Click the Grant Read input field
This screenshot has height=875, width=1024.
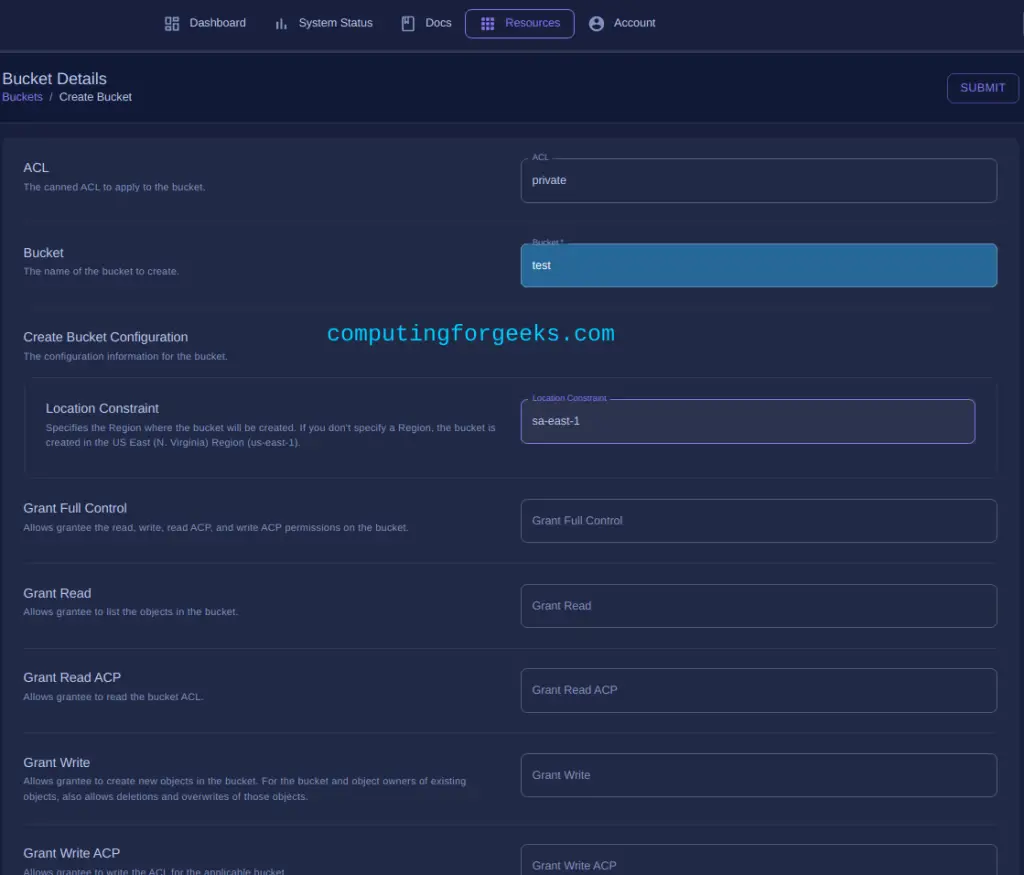tap(758, 605)
